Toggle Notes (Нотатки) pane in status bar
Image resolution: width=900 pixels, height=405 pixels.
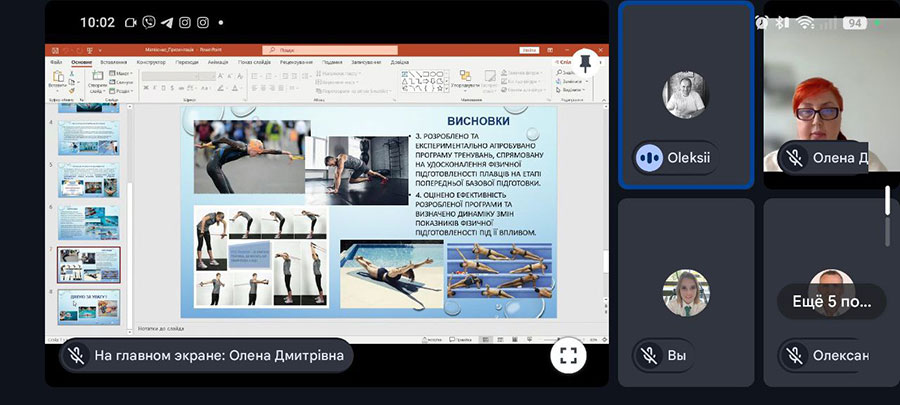432,340
